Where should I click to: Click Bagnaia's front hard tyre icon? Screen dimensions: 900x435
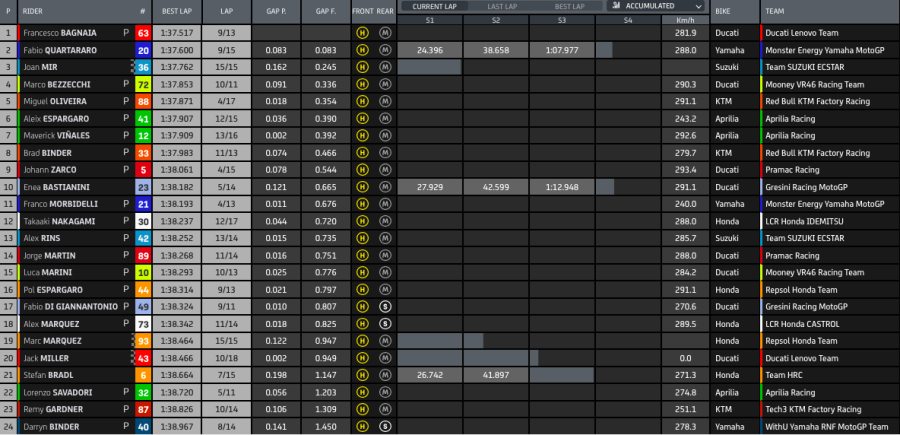(x=361, y=32)
